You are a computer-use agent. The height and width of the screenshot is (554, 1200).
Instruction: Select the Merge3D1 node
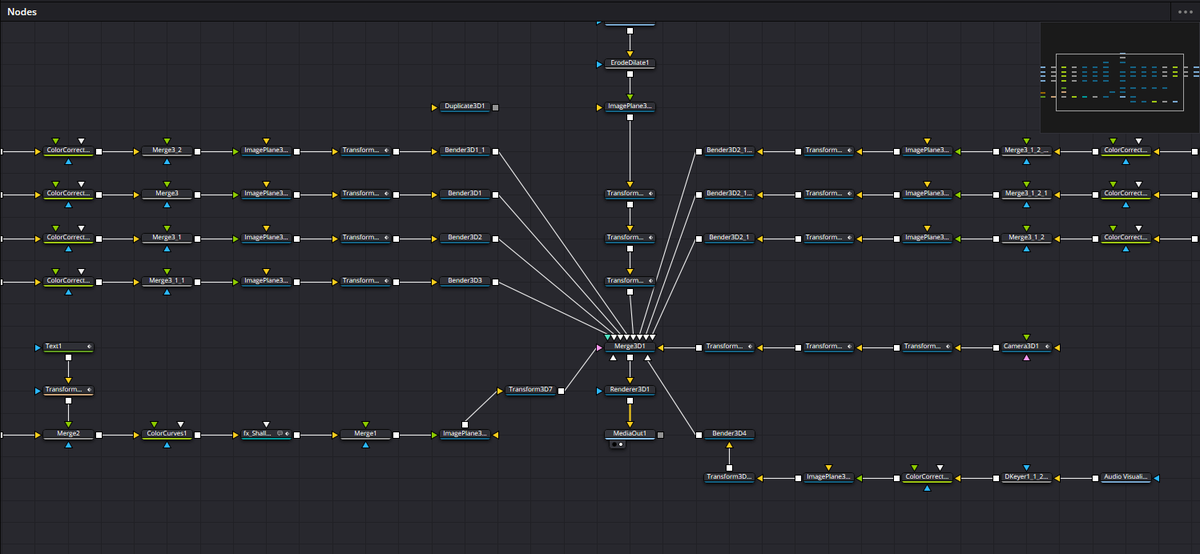click(x=630, y=346)
